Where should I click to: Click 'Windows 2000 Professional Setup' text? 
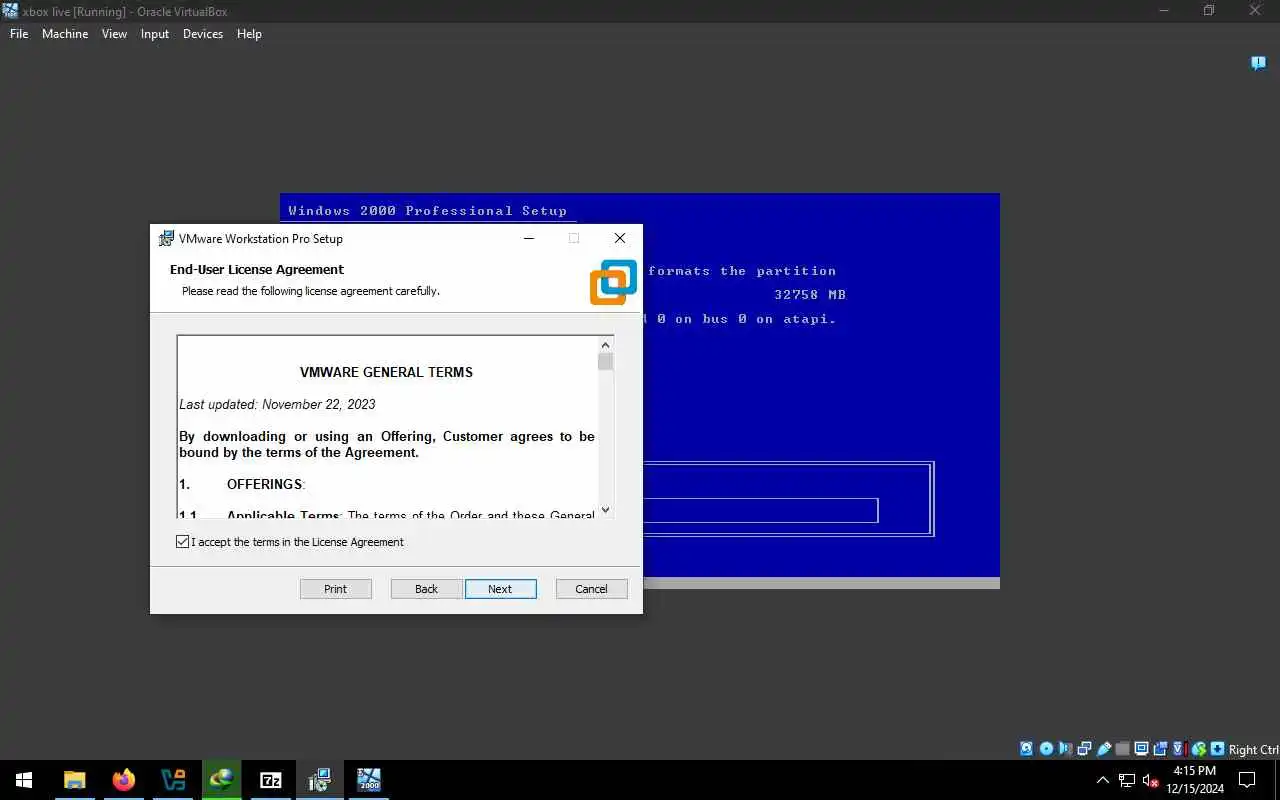428,211
